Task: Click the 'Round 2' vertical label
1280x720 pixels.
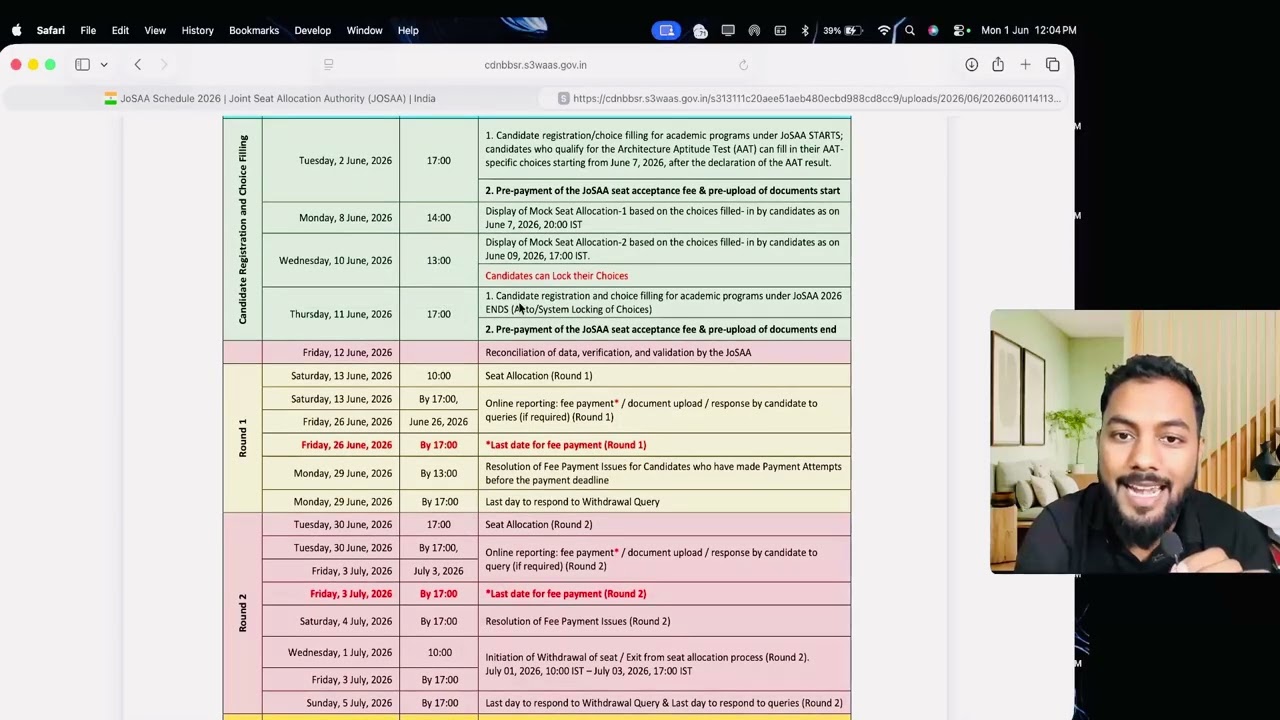Action: (x=242, y=612)
